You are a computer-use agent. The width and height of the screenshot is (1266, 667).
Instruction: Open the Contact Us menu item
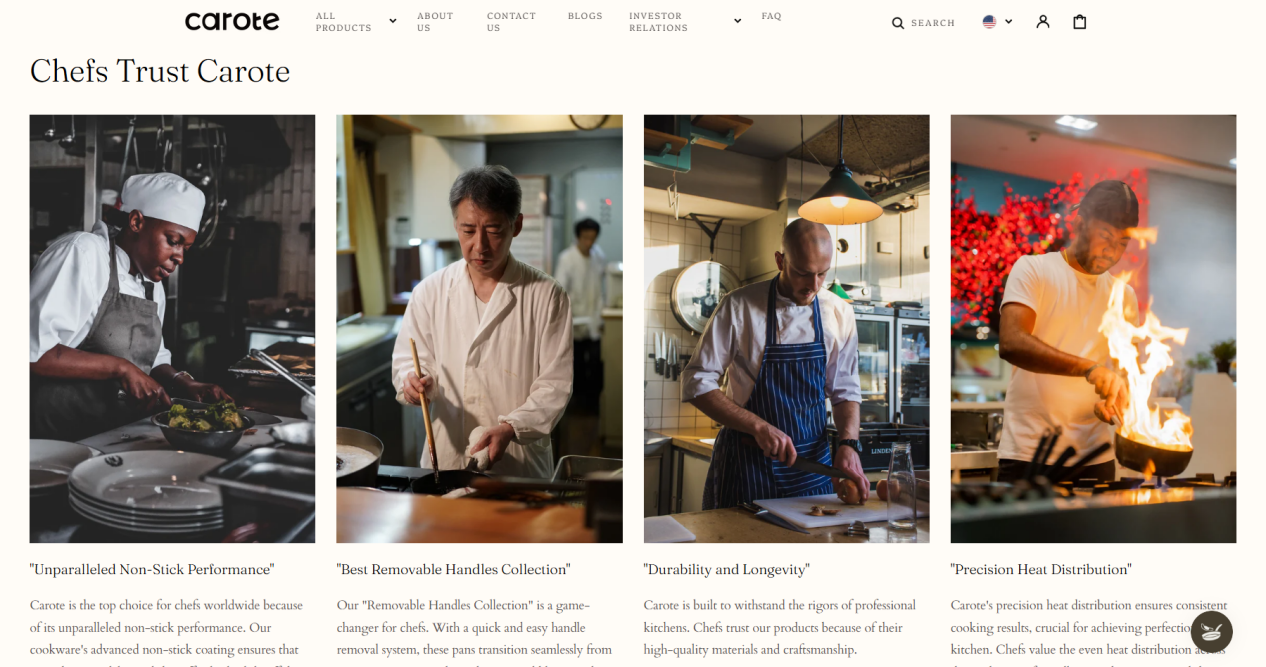point(511,22)
